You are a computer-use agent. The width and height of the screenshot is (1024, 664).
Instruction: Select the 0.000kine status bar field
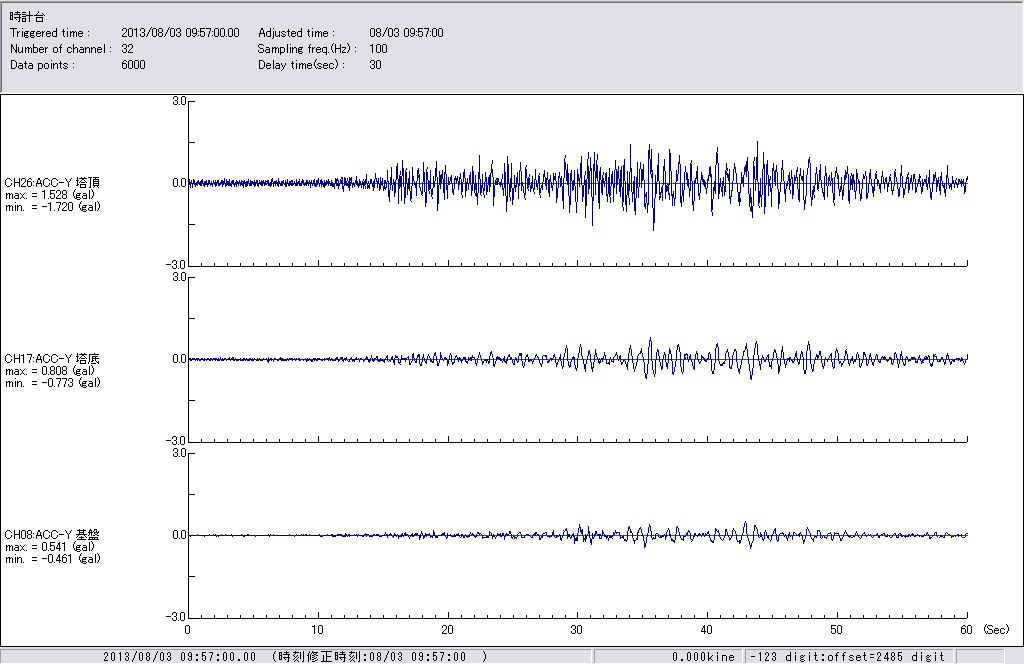[x=703, y=656]
